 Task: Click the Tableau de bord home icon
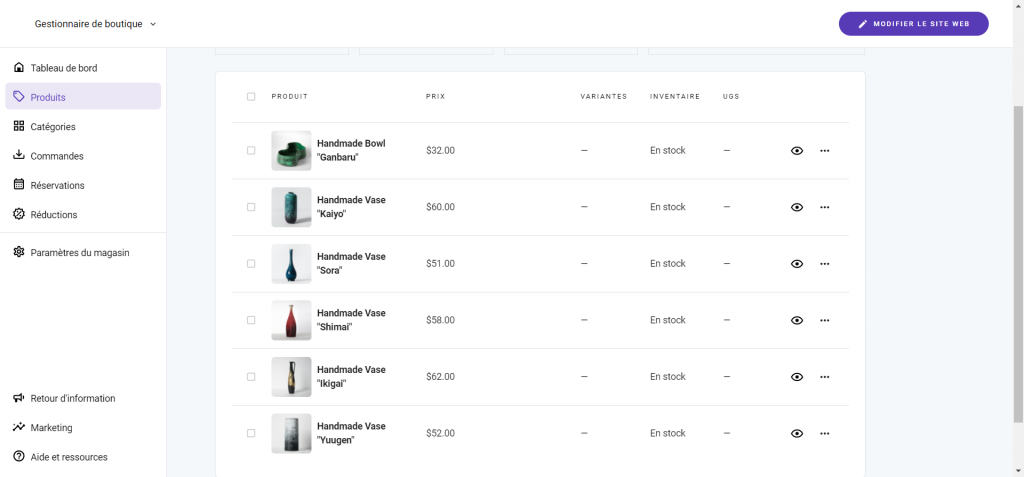coord(19,68)
